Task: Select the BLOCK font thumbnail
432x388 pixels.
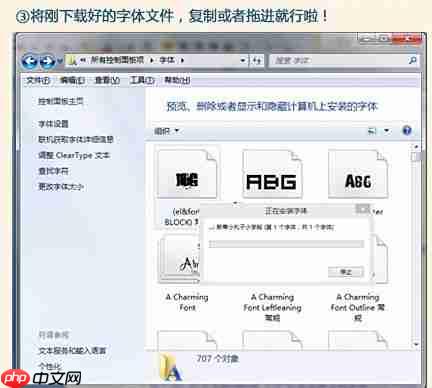Action: pyautogui.click(x=187, y=174)
